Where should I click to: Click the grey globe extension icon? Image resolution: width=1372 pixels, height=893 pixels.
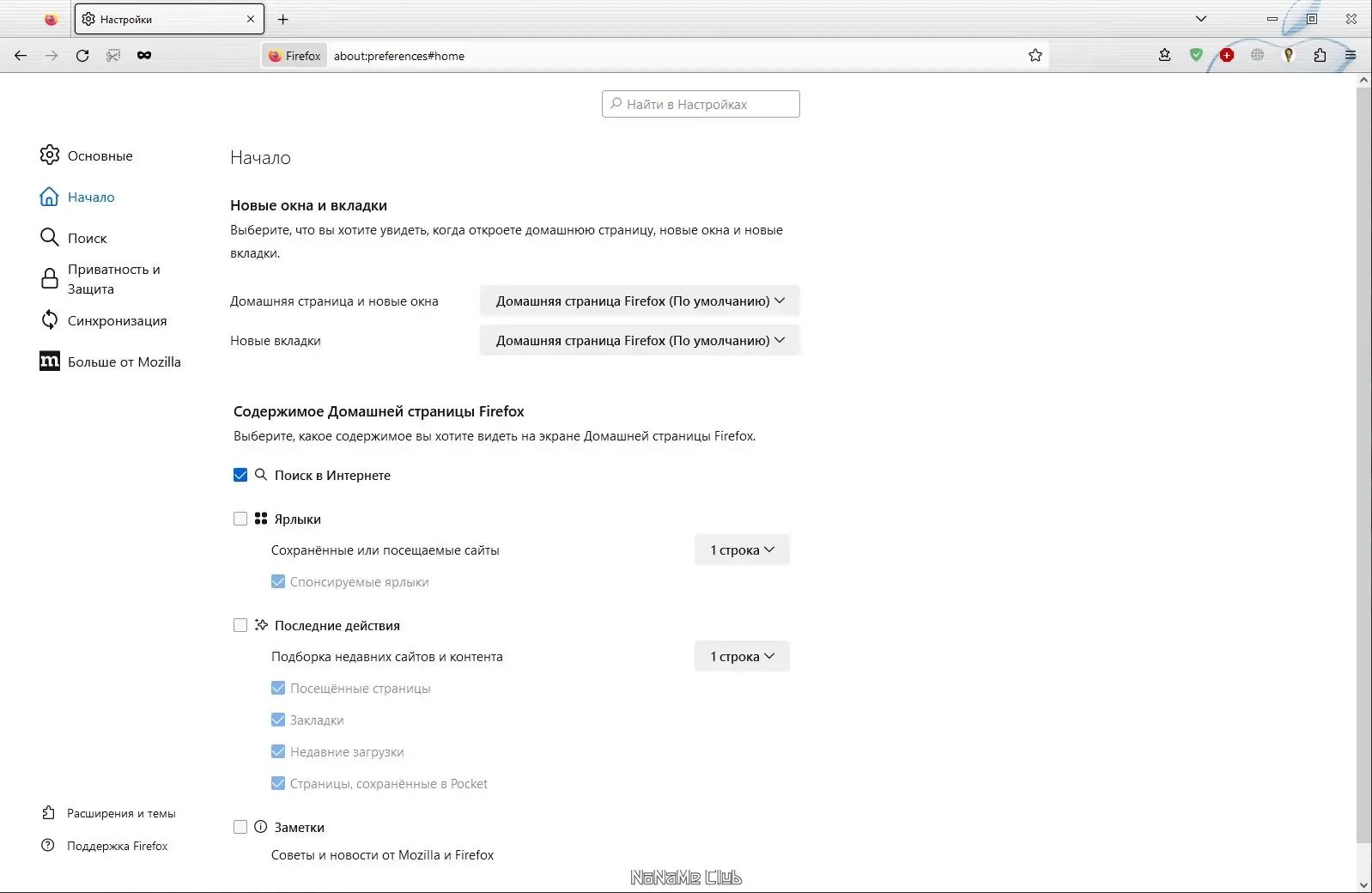1258,56
